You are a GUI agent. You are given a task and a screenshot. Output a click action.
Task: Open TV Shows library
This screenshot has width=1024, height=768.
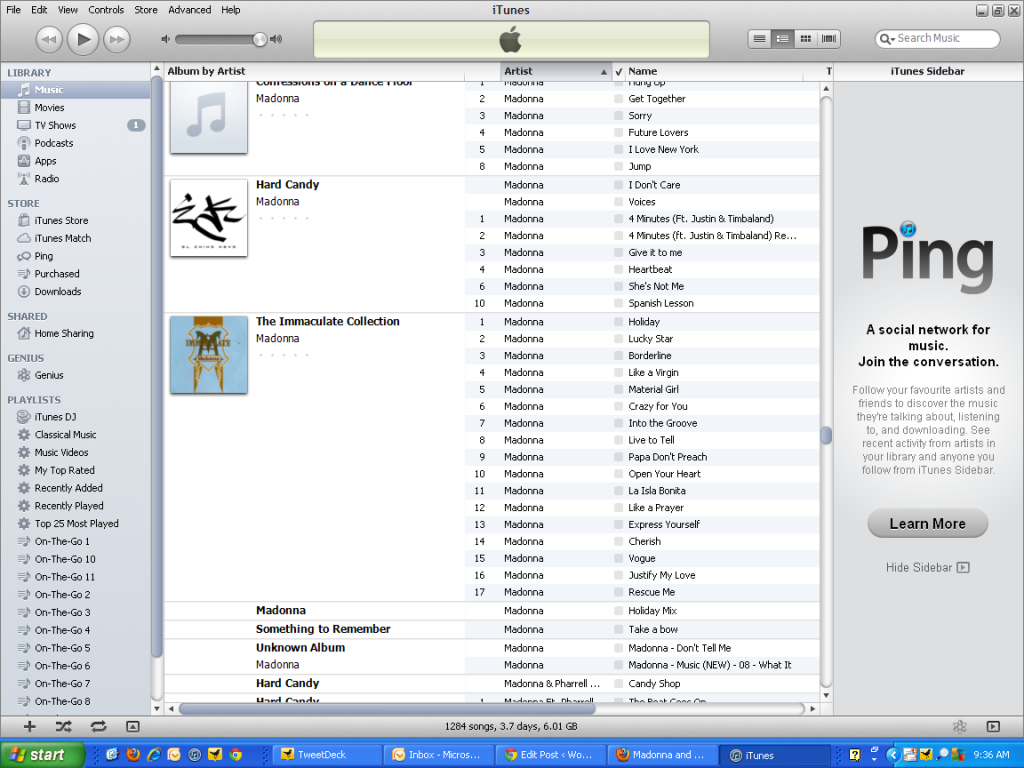[75, 125]
